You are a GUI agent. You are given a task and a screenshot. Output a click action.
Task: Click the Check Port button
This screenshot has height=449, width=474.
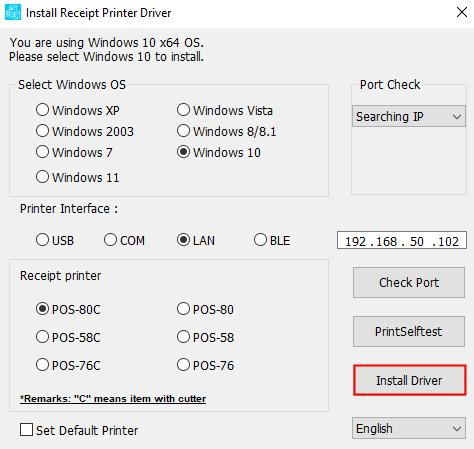[409, 282]
